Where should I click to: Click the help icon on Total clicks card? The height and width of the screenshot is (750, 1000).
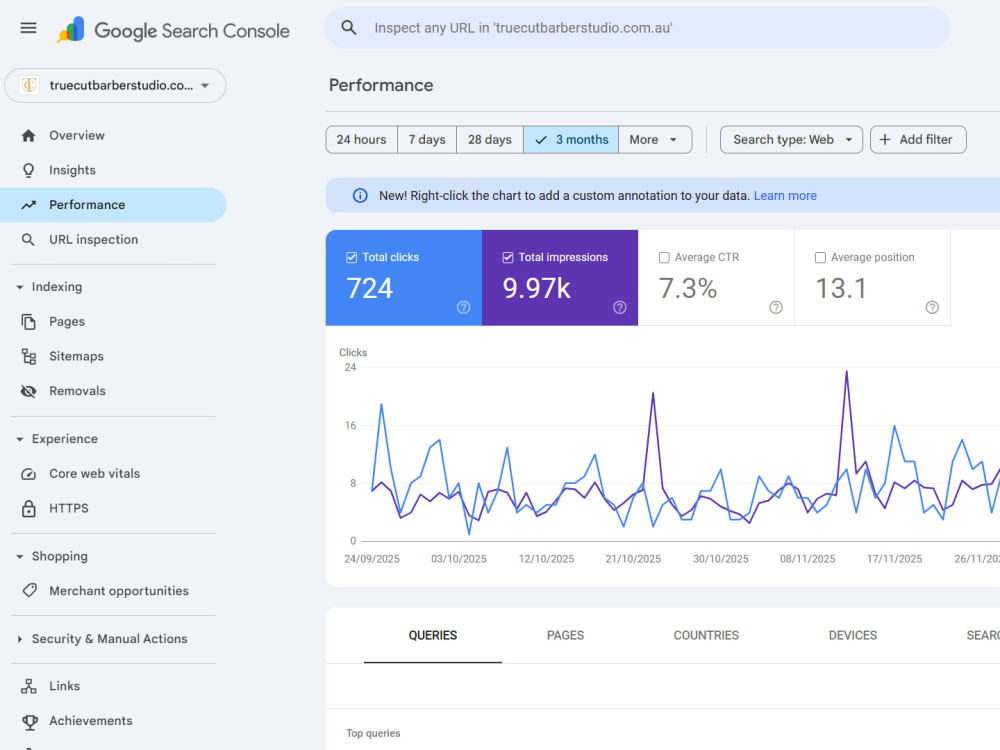pyautogui.click(x=464, y=307)
